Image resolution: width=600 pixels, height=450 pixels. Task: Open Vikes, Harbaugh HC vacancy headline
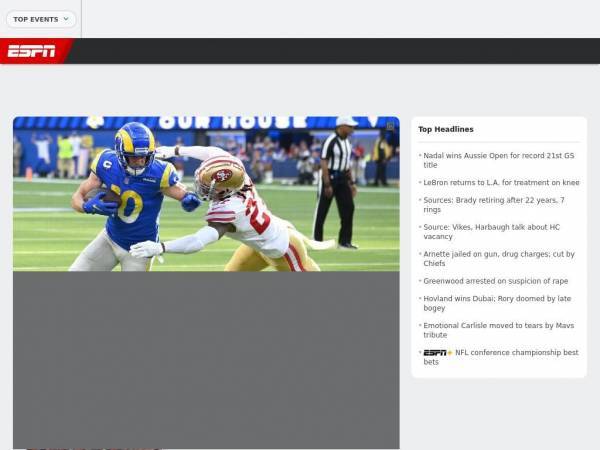[491, 232]
